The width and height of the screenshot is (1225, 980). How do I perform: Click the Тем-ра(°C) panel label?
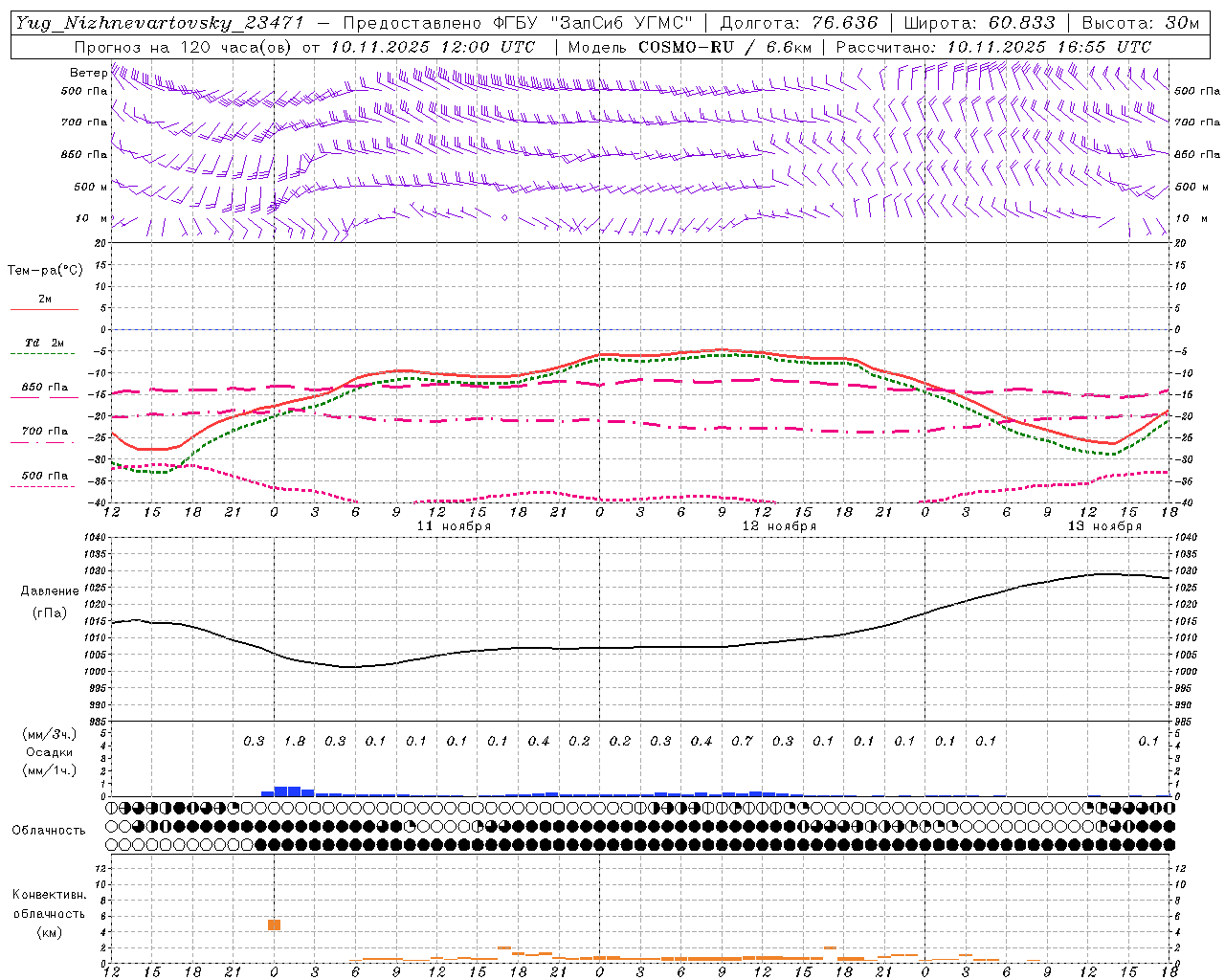pos(45,271)
